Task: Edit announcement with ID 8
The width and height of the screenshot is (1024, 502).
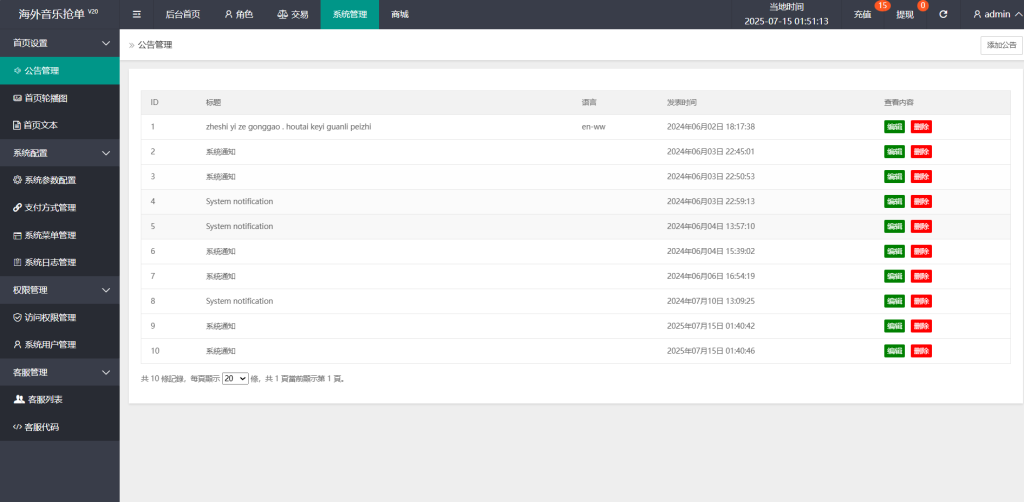Action: [x=895, y=301]
